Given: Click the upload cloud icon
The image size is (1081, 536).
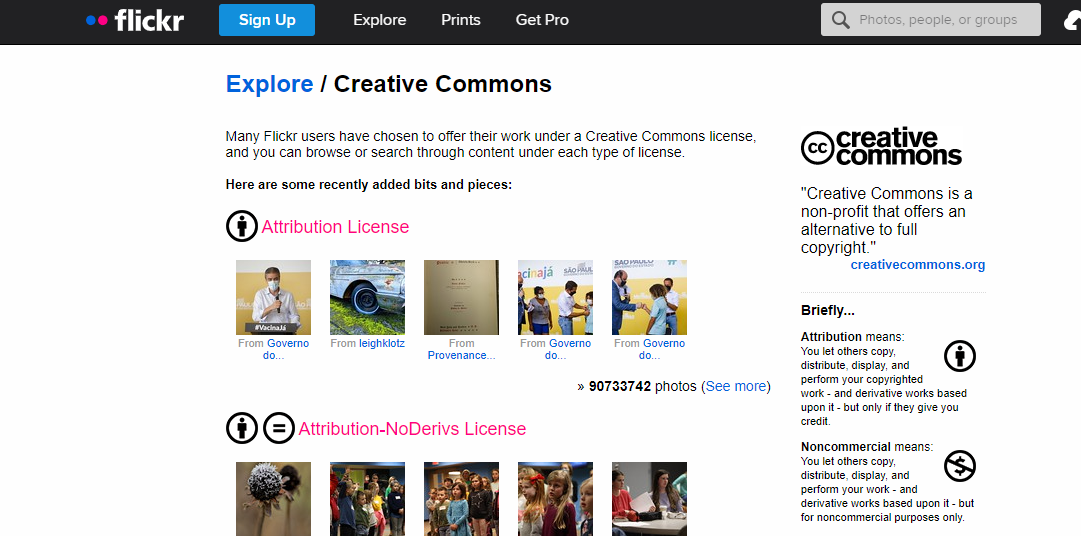Looking at the screenshot, I should (1072, 21).
